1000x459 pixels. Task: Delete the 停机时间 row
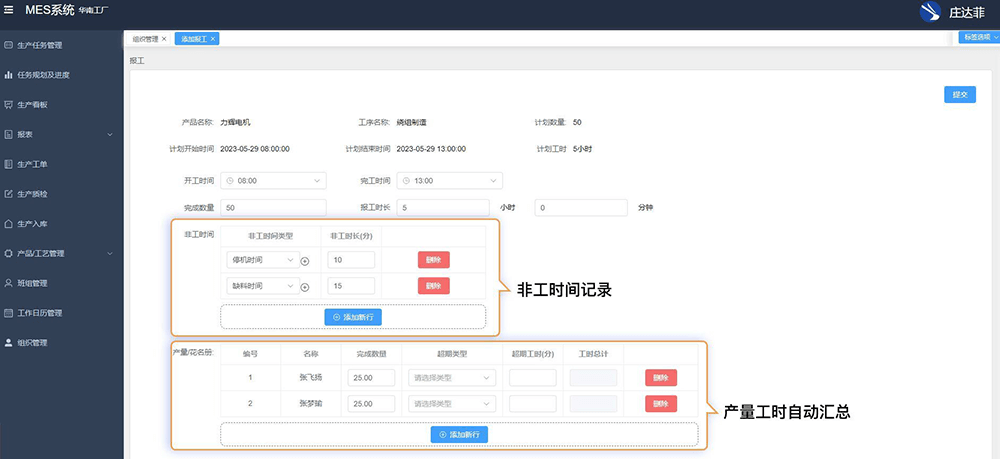(434, 259)
